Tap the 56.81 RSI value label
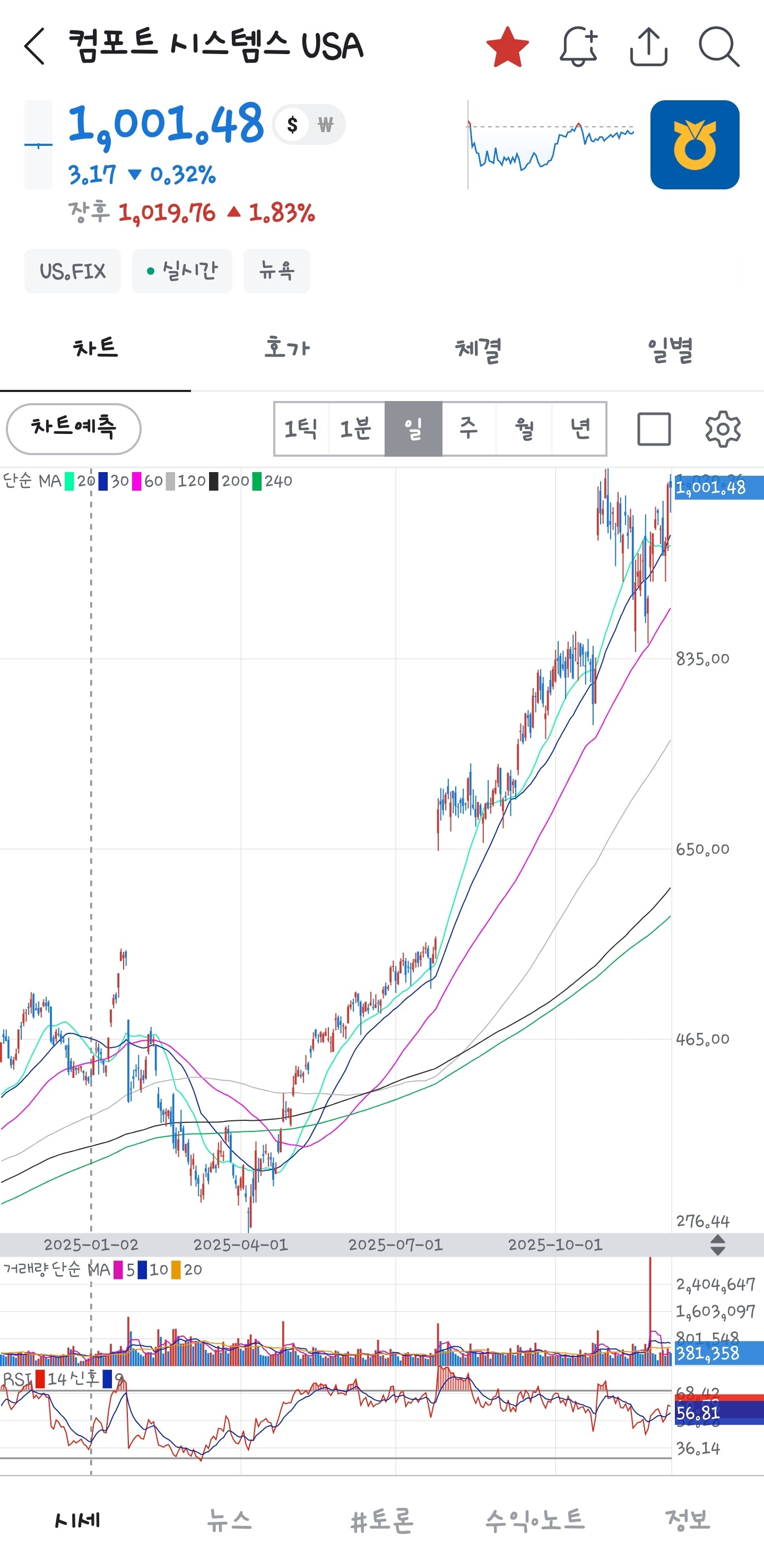 coord(718,1414)
